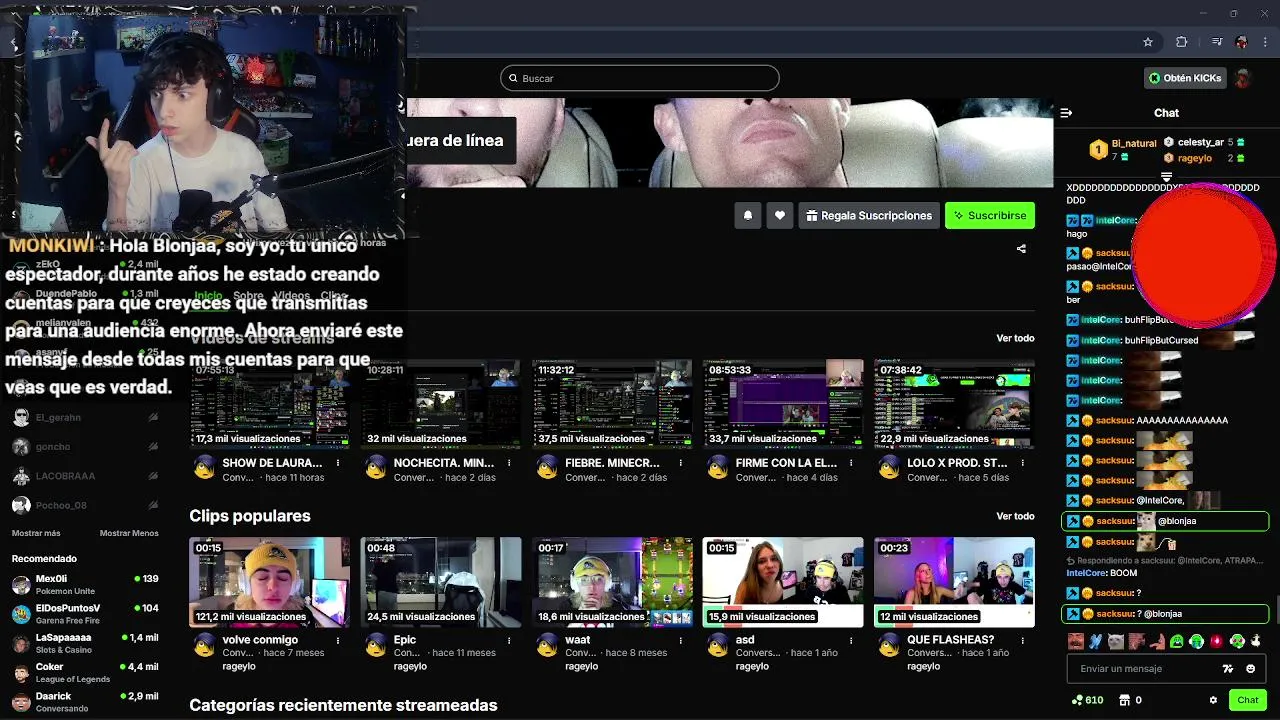The width and height of the screenshot is (1280, 720).
Task: Open options for SHOW DE LAURA video
Action: (x=338, y=463)
